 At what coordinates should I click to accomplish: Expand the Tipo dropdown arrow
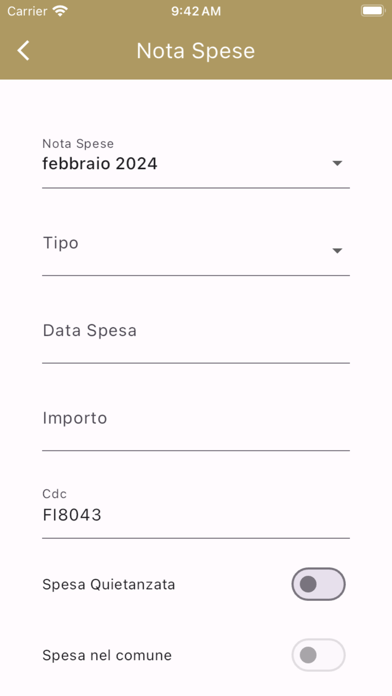pyautogui.click(x=337, y=251)
